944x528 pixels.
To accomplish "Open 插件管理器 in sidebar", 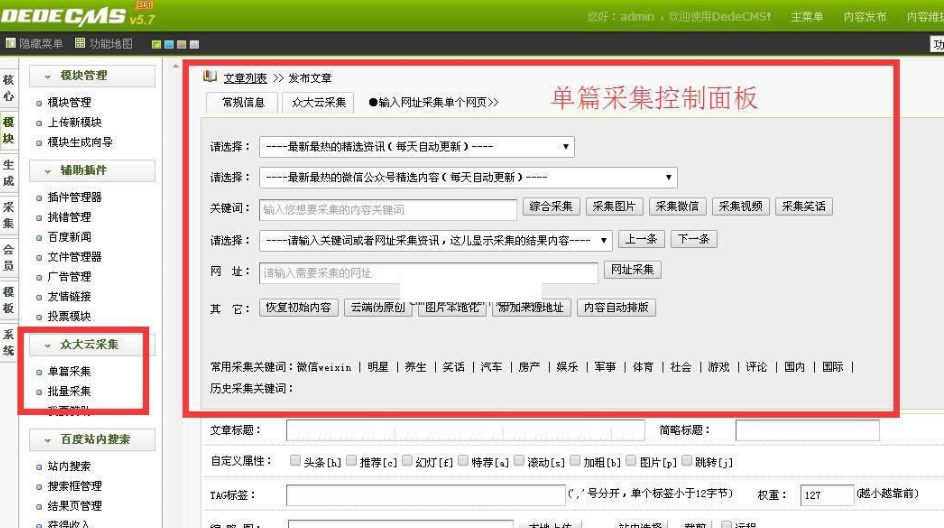I will tap(75, 197).
